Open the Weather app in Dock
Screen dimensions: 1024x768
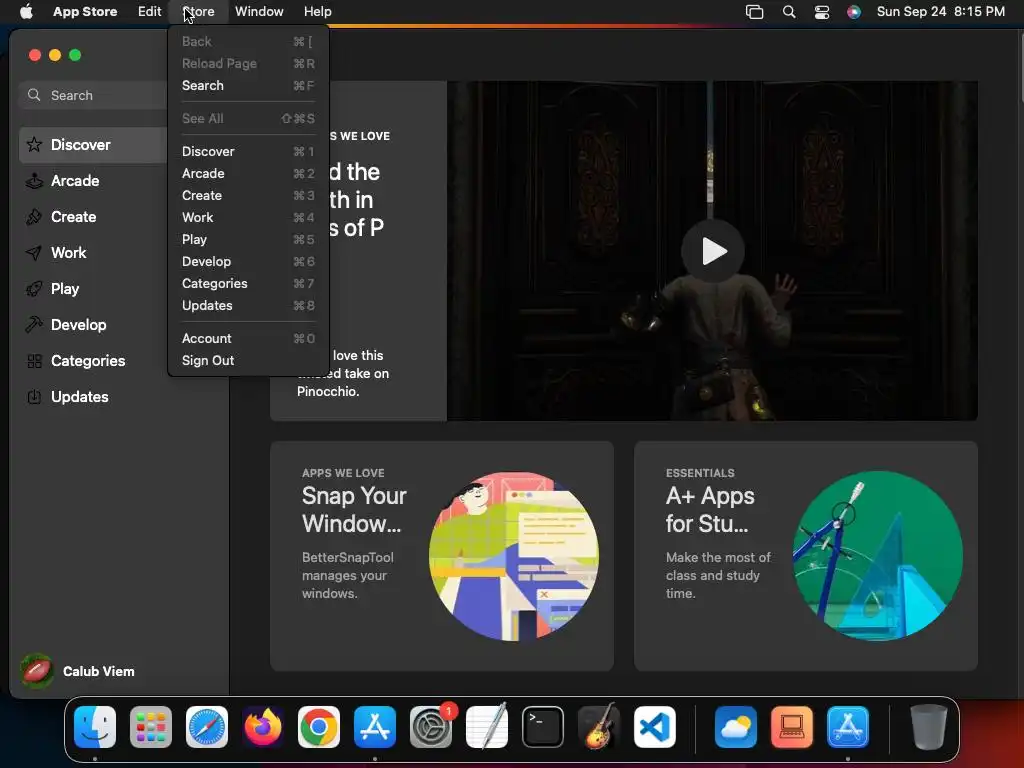[736, 727]
